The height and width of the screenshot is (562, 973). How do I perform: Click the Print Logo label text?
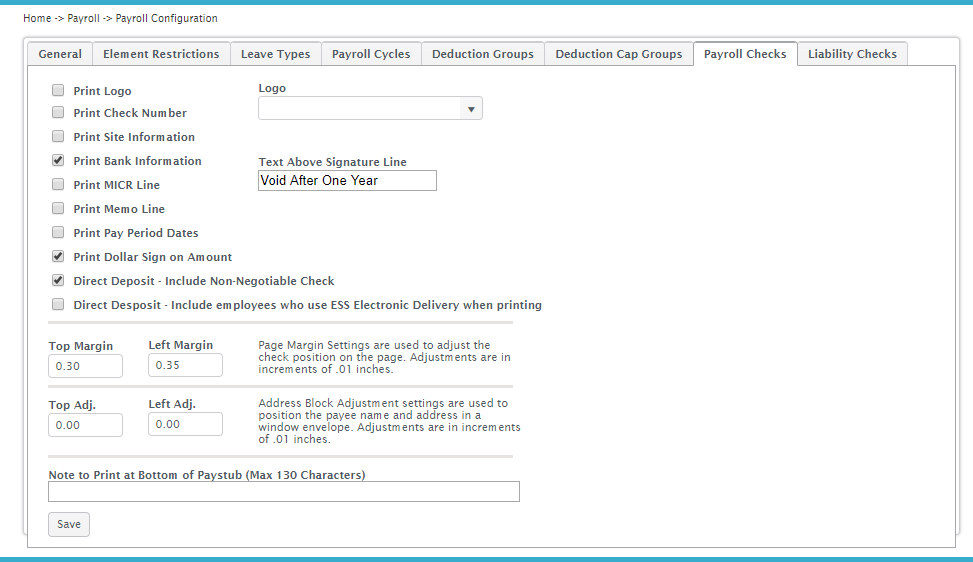pyautogui.click(x=102, y=91)
